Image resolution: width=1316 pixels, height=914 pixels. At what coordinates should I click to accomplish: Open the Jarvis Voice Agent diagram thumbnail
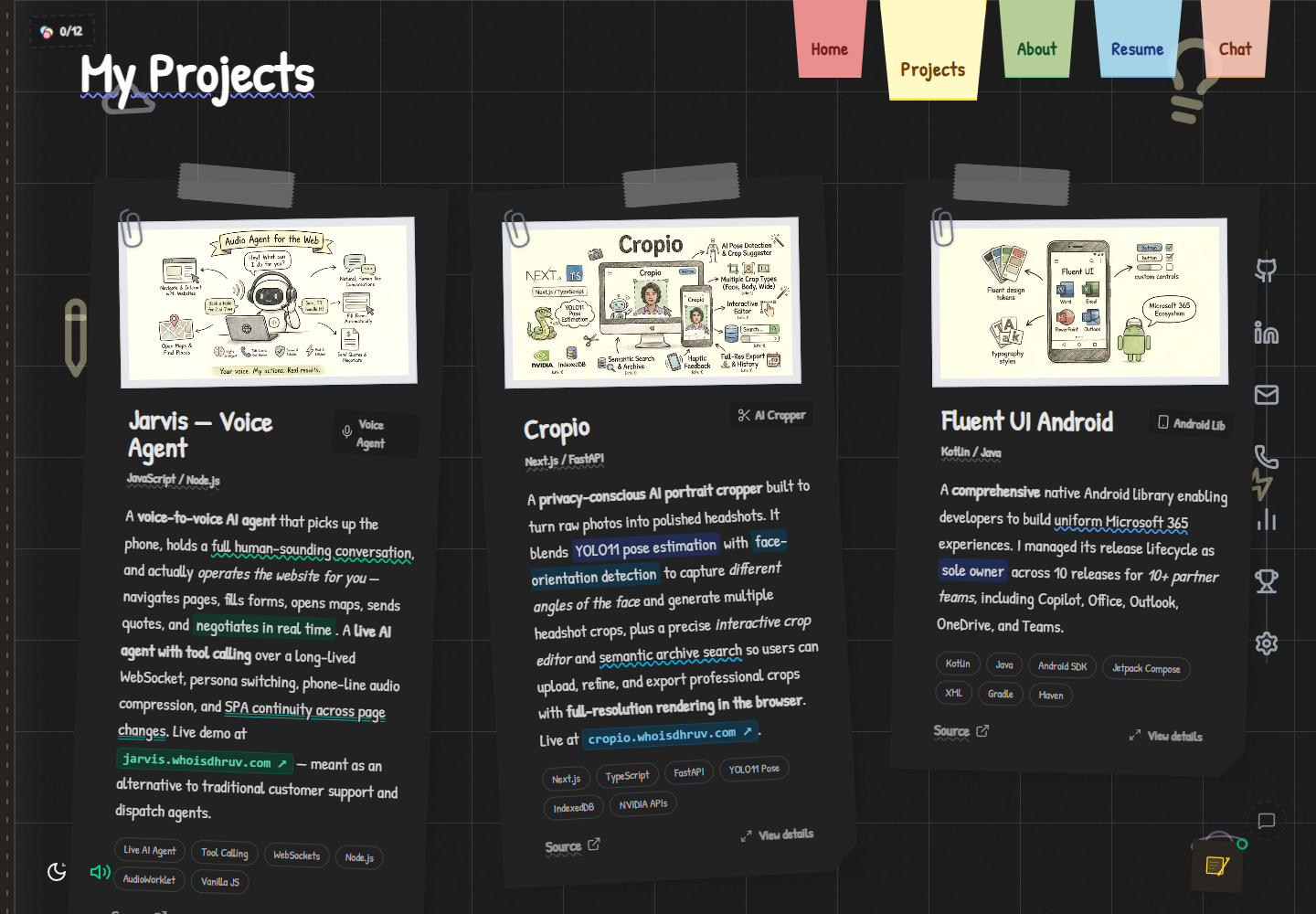pos(269,302)
